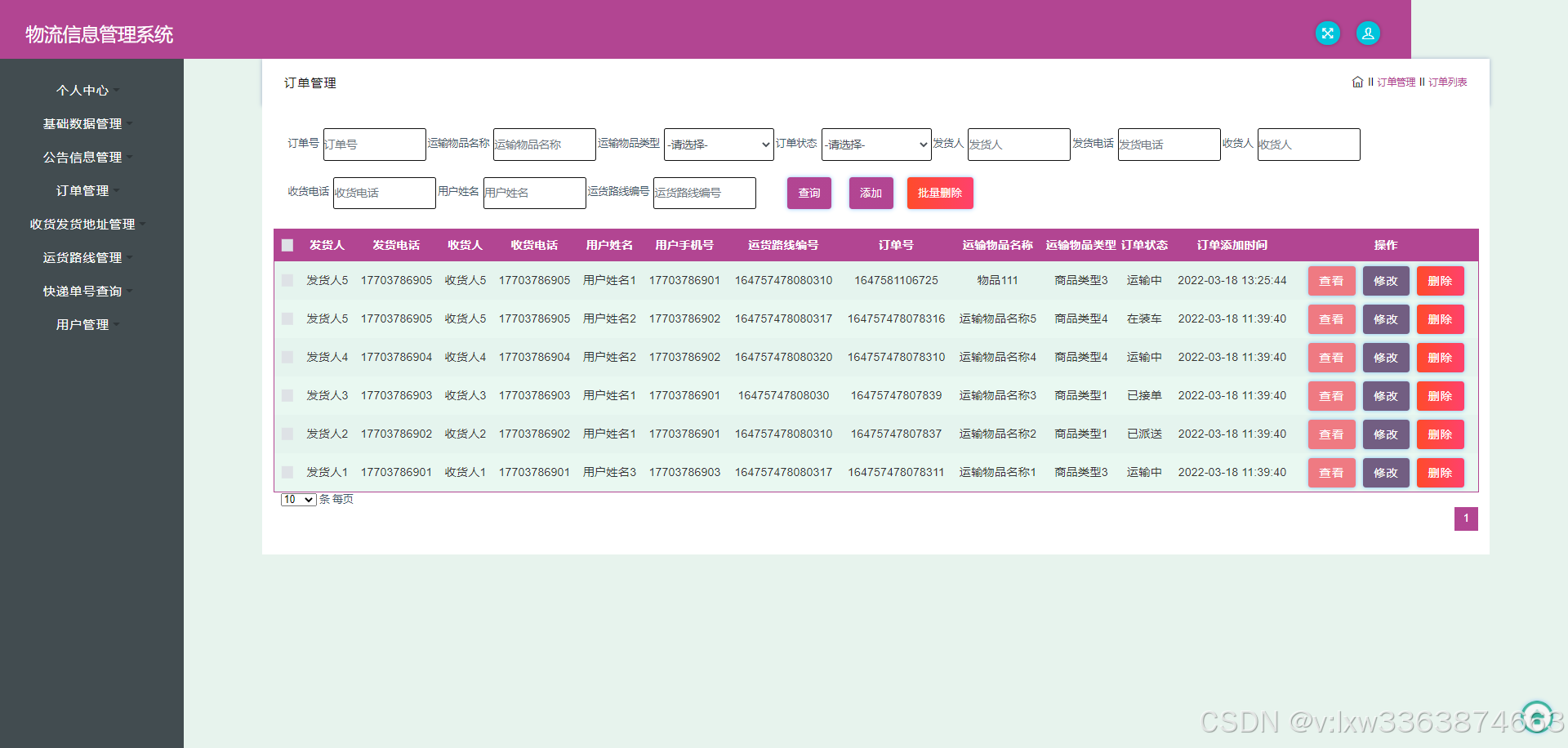Focus the 订单号 input field
Viewport: 1568px width, 748px height.
375,145
